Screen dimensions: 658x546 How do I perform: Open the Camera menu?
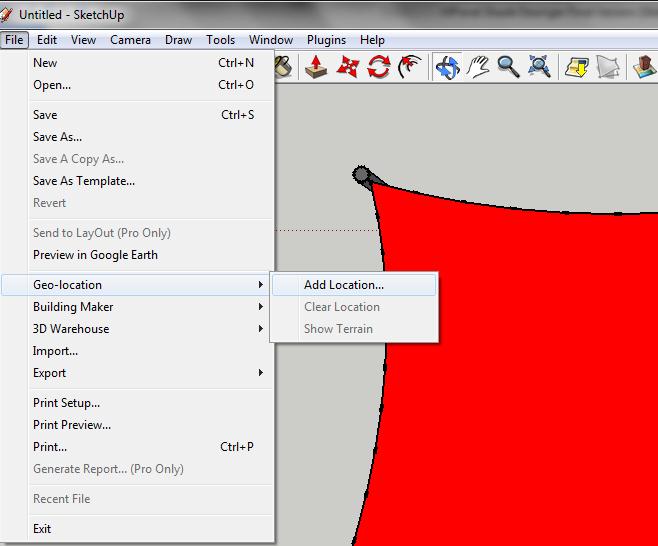point(130,40)
